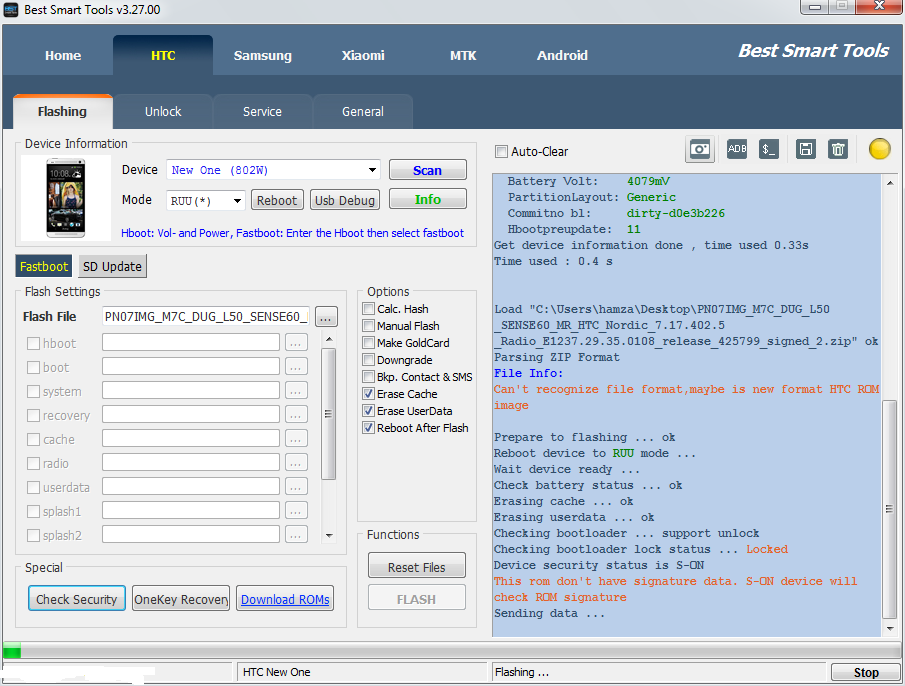
Task: Open the Download ROMs link
Action: pyautogui.click(x=285, y=599)
